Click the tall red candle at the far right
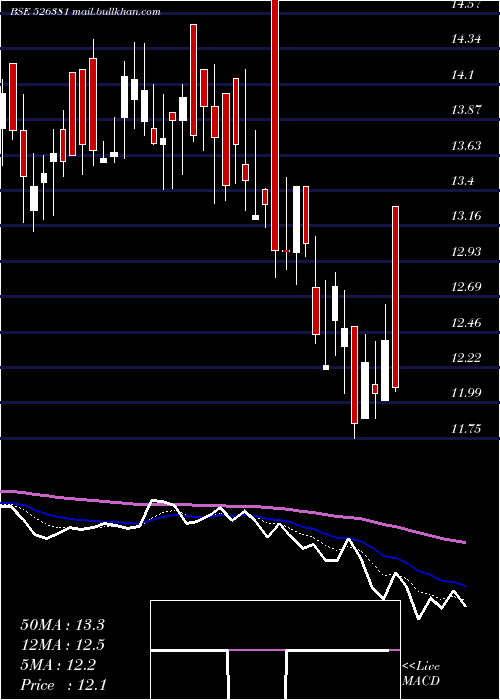500x700 pixels. point(396,297)
